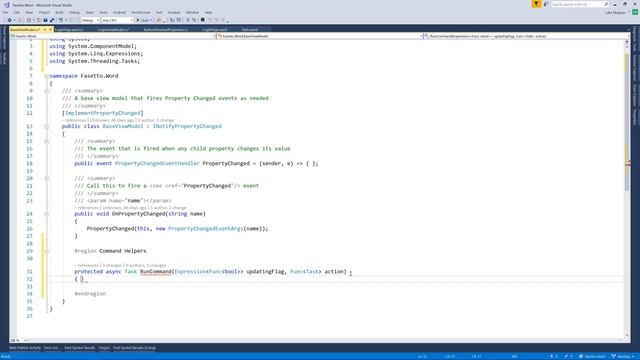Click the user account avatar icon
The width and height of the screenshot is (640, 360).
point(635,13)
